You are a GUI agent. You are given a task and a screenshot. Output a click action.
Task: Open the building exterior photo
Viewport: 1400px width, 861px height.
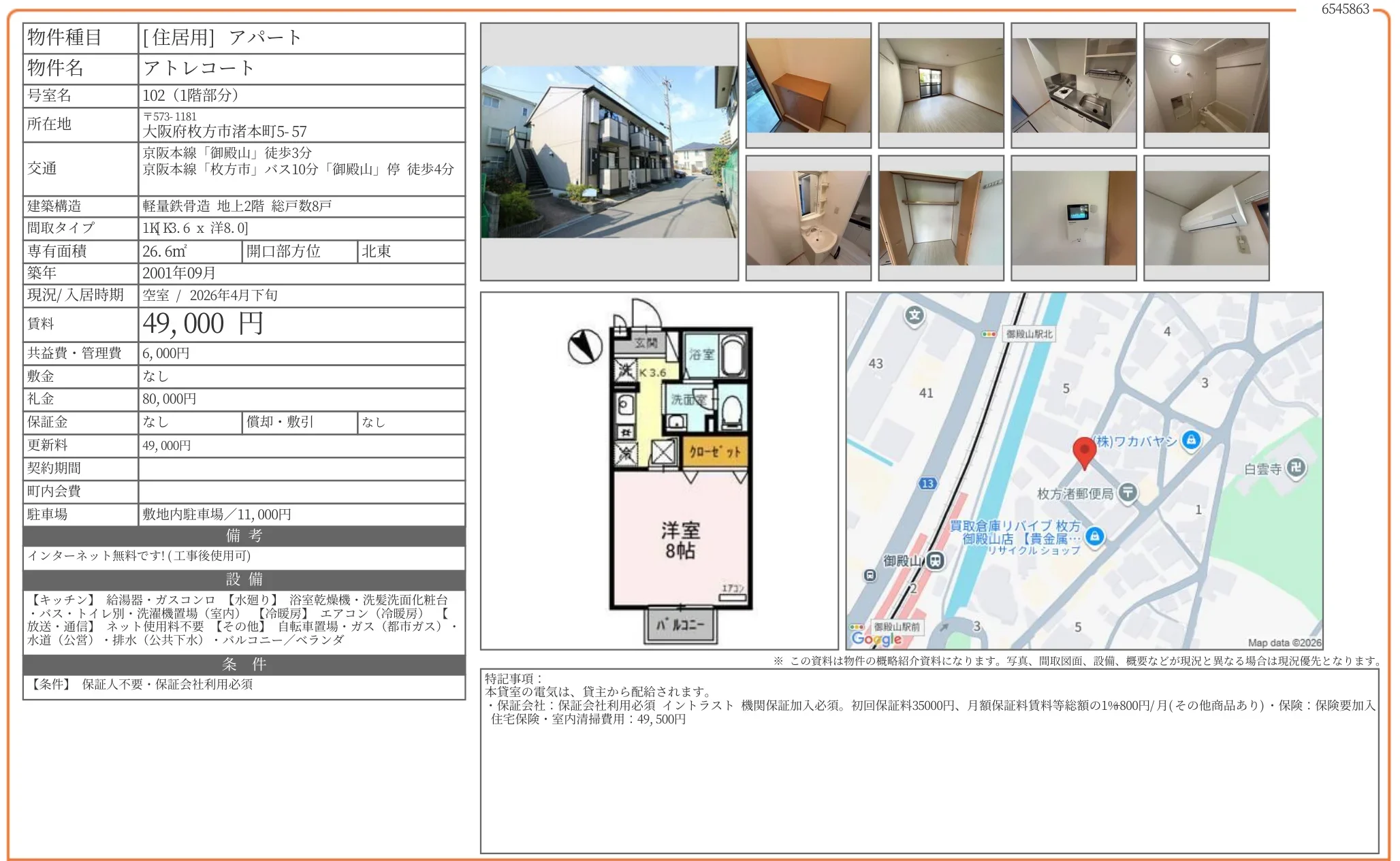click(609, 152)
